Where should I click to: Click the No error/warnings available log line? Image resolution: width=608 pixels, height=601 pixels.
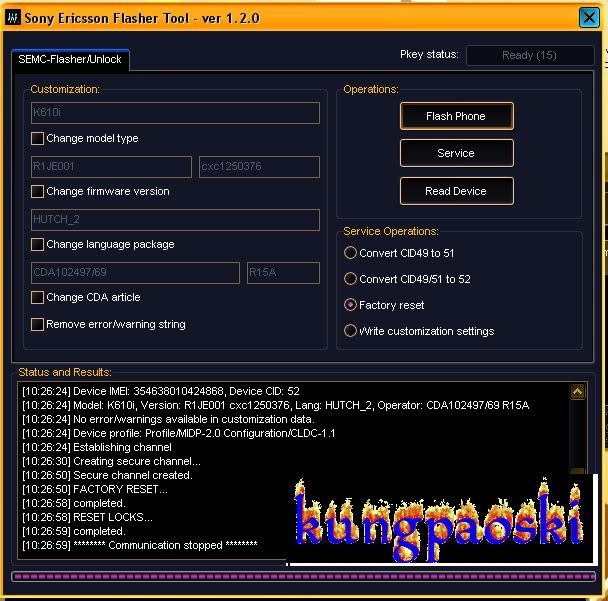point(168,419)
